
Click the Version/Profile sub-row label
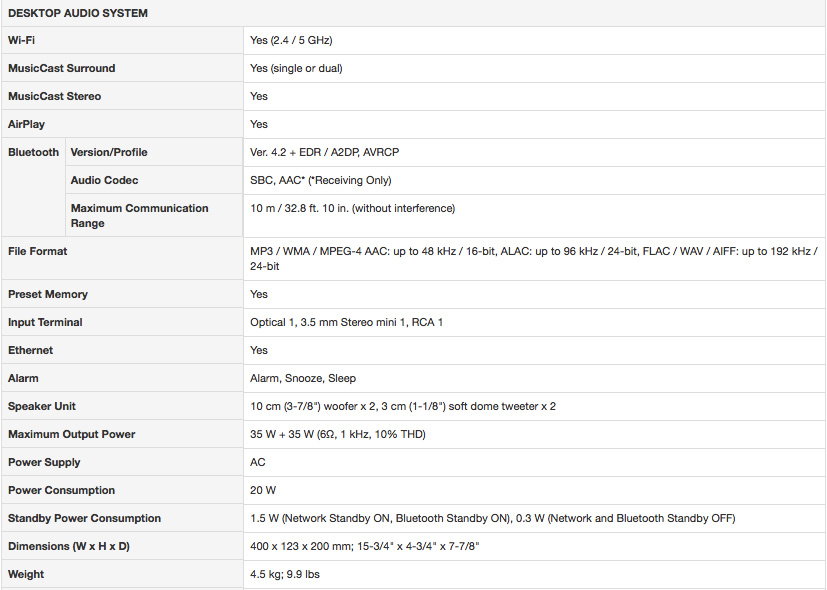[x=109, y=152]
